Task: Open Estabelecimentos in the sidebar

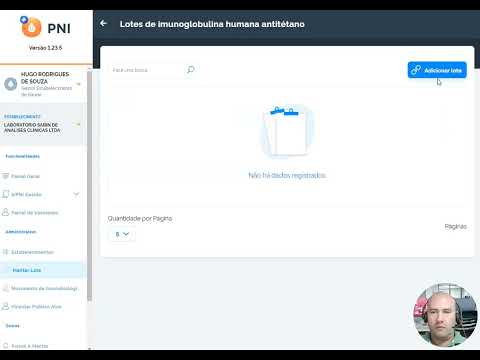Action: (32, 252)
